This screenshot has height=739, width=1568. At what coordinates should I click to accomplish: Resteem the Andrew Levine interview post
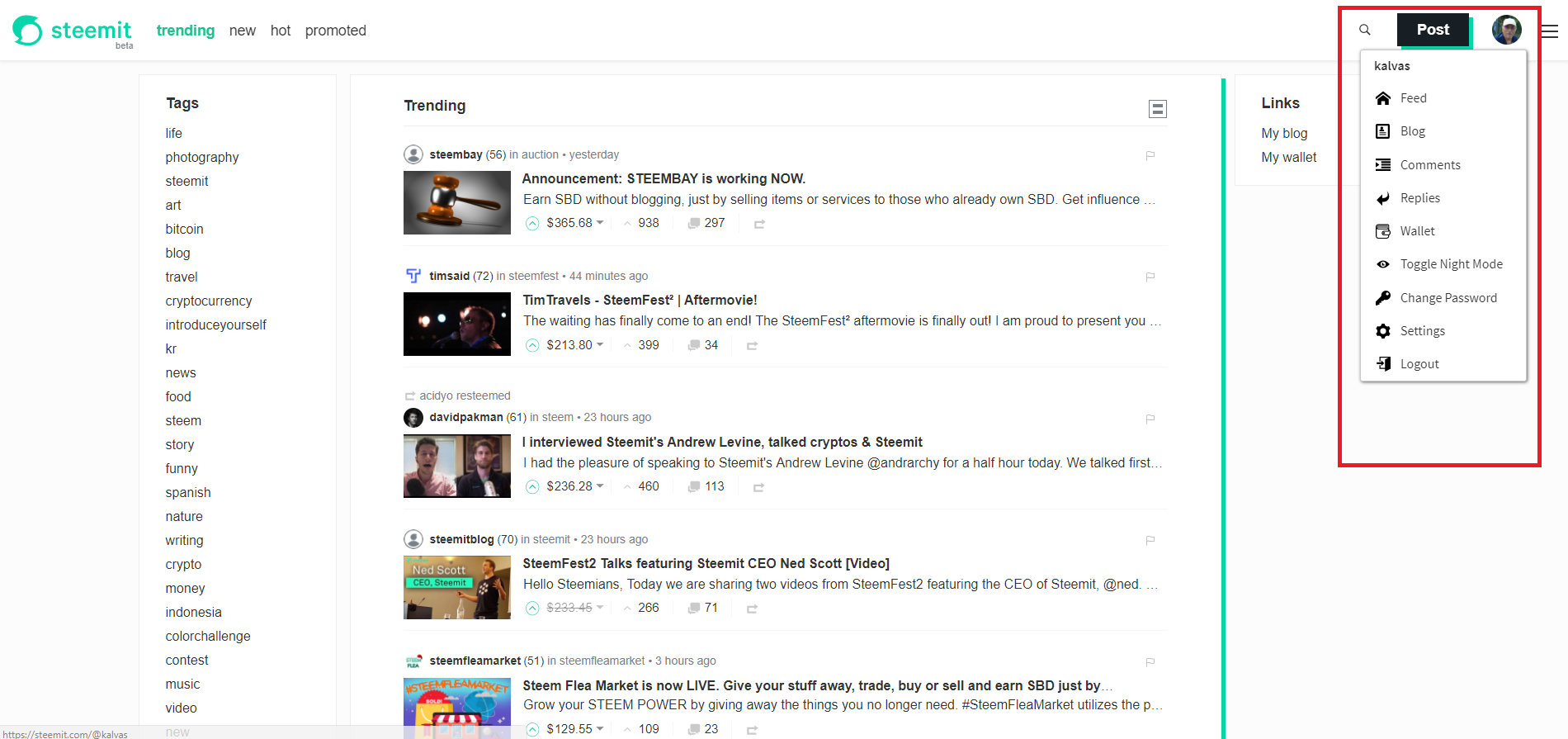point(758,488)
